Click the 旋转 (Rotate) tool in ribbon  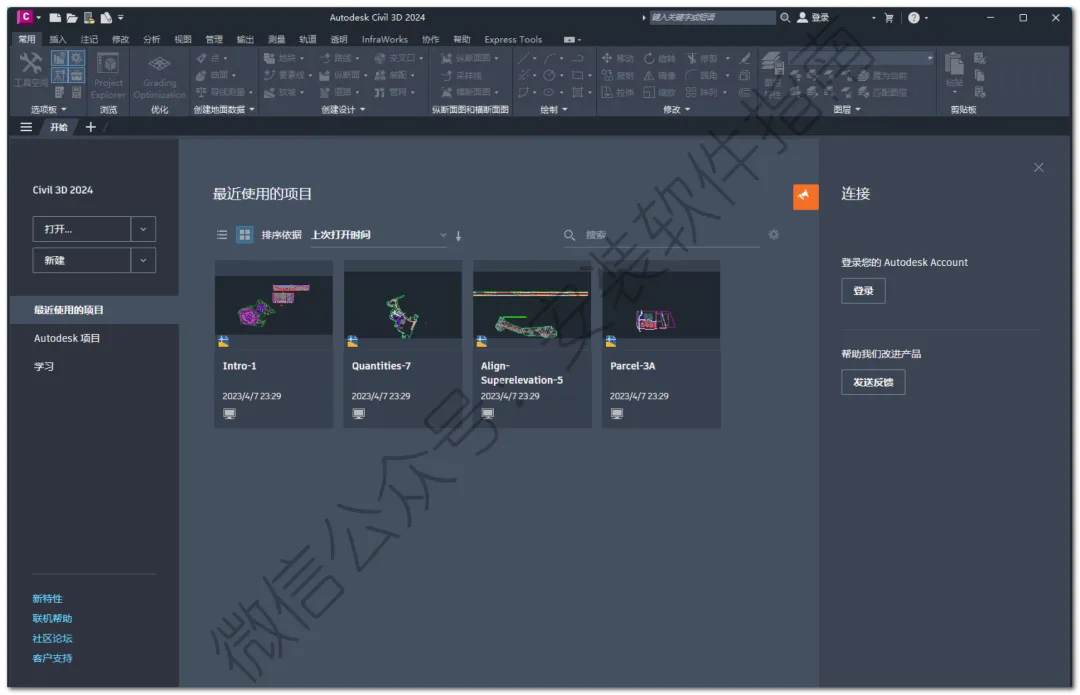click(660, 59)
